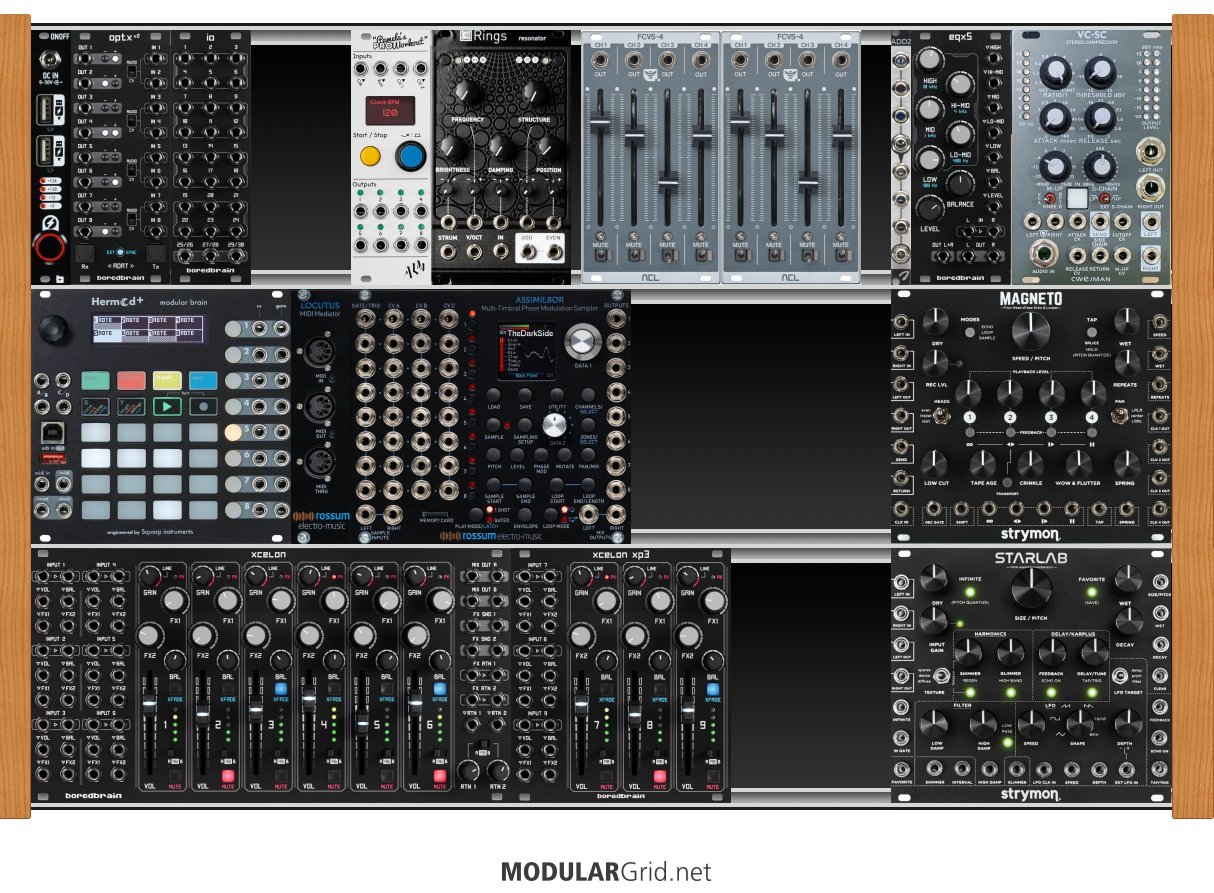This screenshot has width=1214, height=893.
Task: Click xcelon channel 1 GAIN knob
Action: pos(148,575)
